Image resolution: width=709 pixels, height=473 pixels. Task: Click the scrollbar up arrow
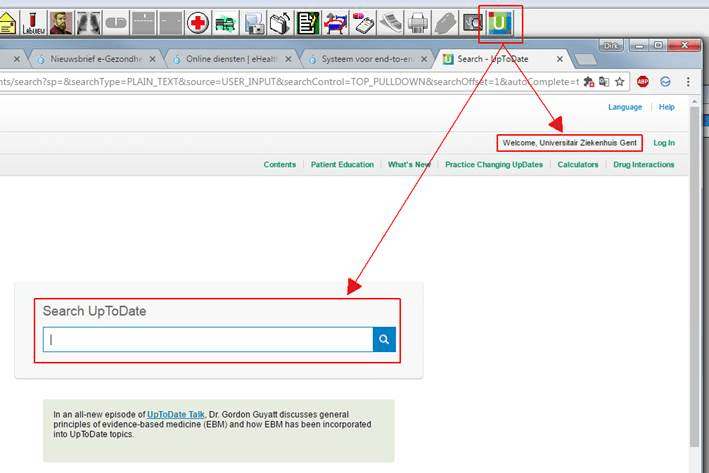click(695, 102)
